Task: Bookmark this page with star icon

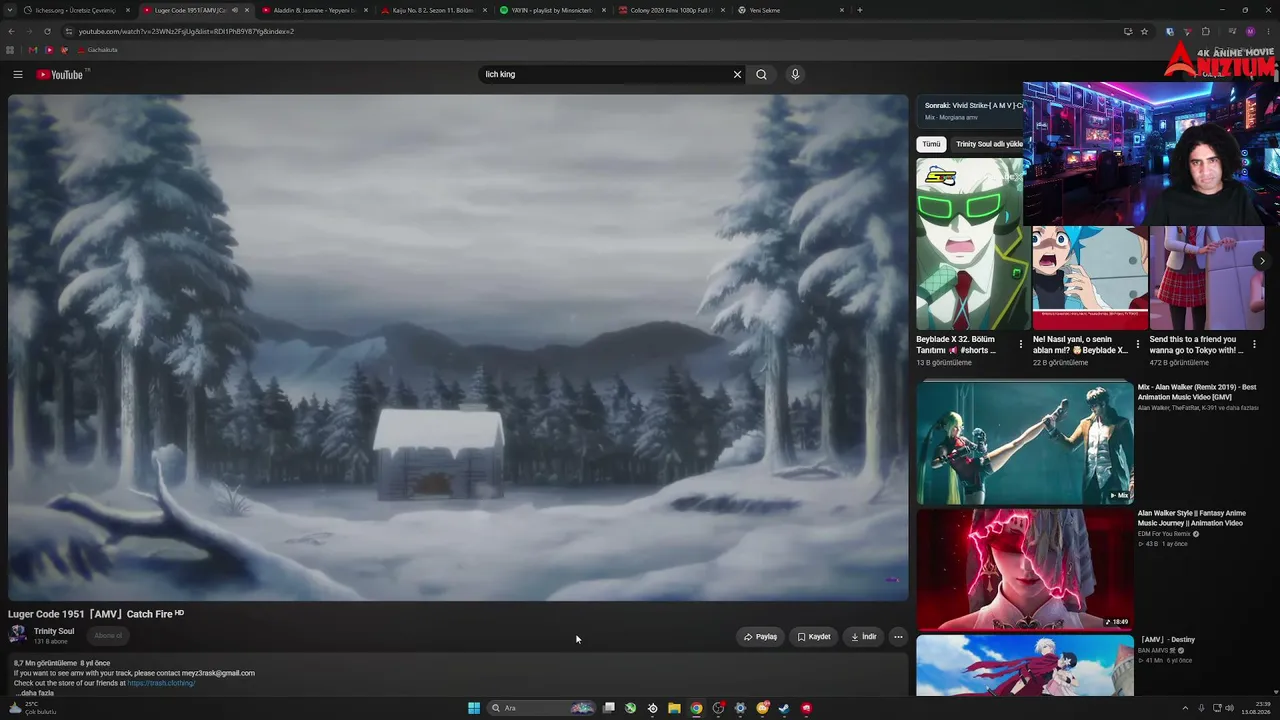Action: point(1145,31)
